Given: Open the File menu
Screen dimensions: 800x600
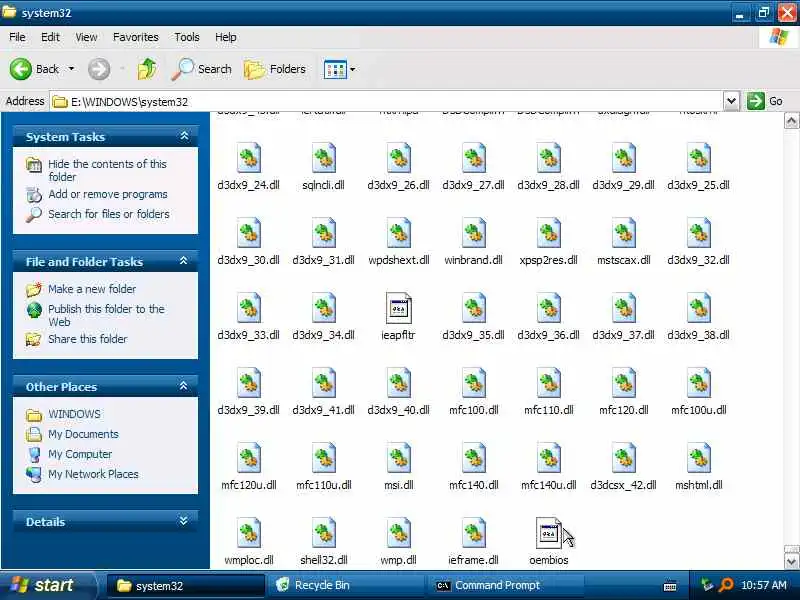Looking at the screenshot, I should click(17, 37).
